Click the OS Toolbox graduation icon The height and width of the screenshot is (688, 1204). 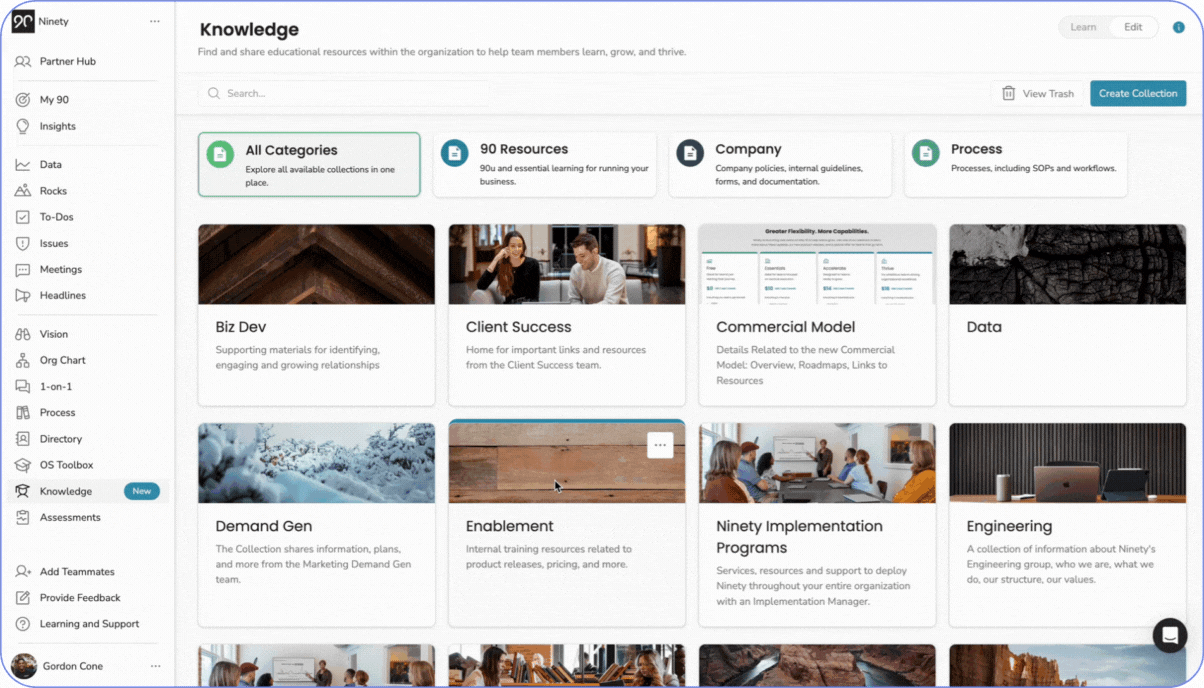coord(23,465)
